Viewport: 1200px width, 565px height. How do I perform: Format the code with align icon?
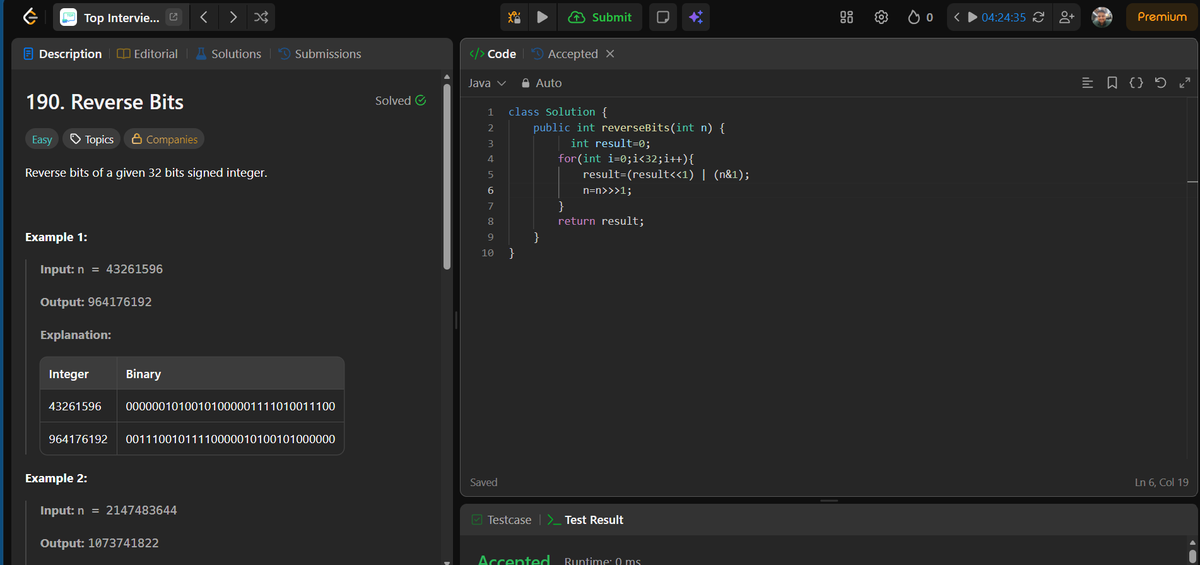coord(1088,83)
